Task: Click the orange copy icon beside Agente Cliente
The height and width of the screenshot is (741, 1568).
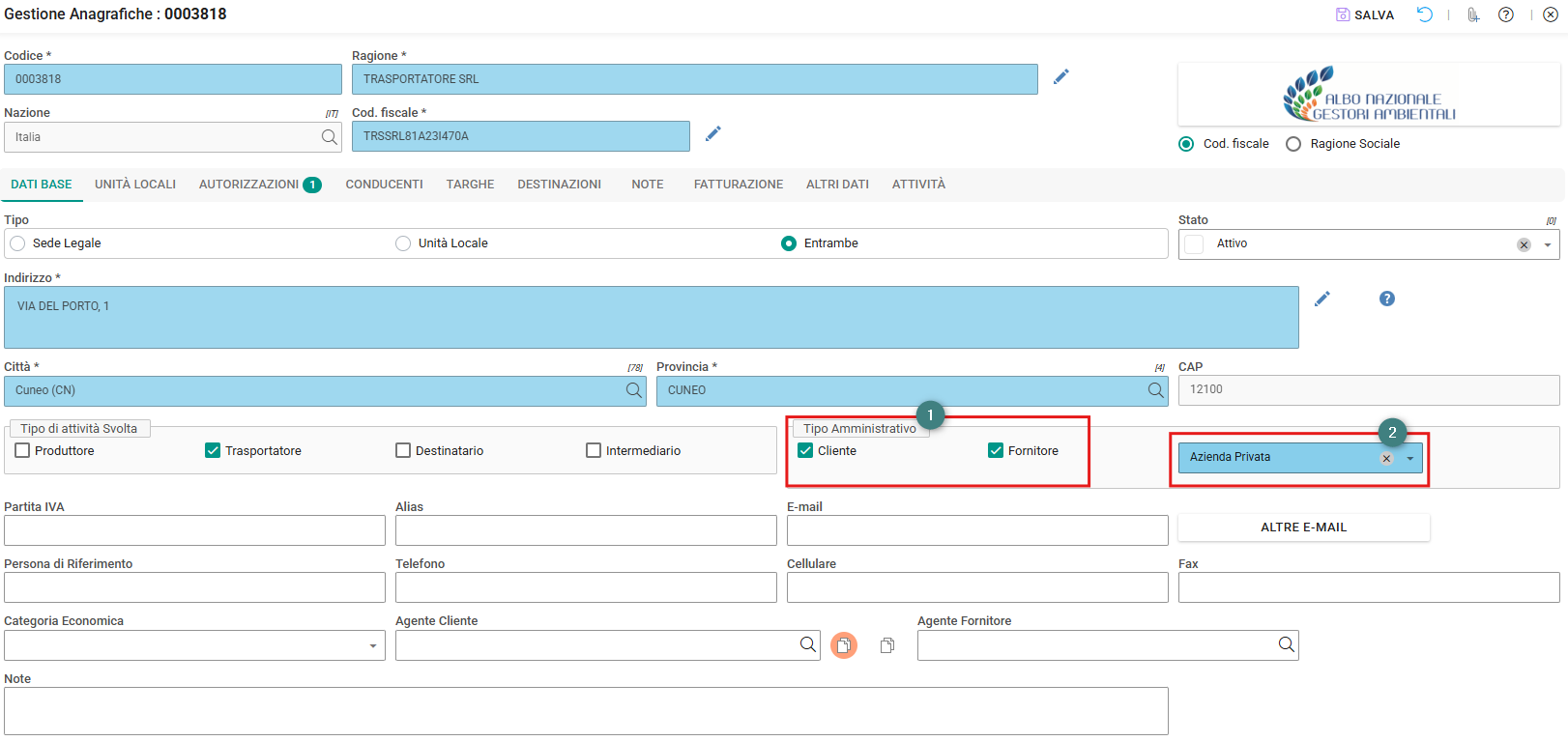Action: 844,645
